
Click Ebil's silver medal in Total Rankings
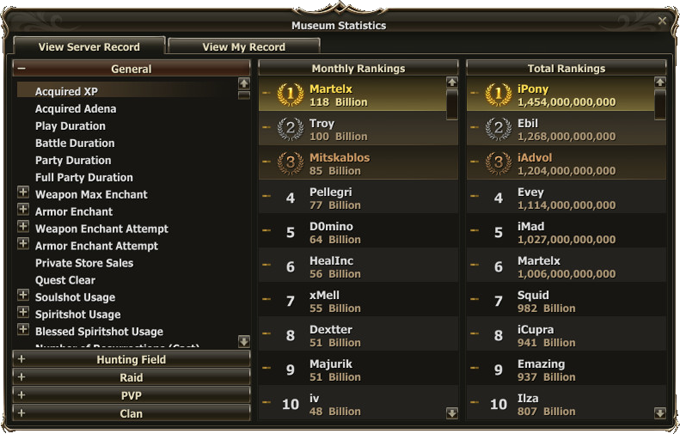[x=498, y=129]
